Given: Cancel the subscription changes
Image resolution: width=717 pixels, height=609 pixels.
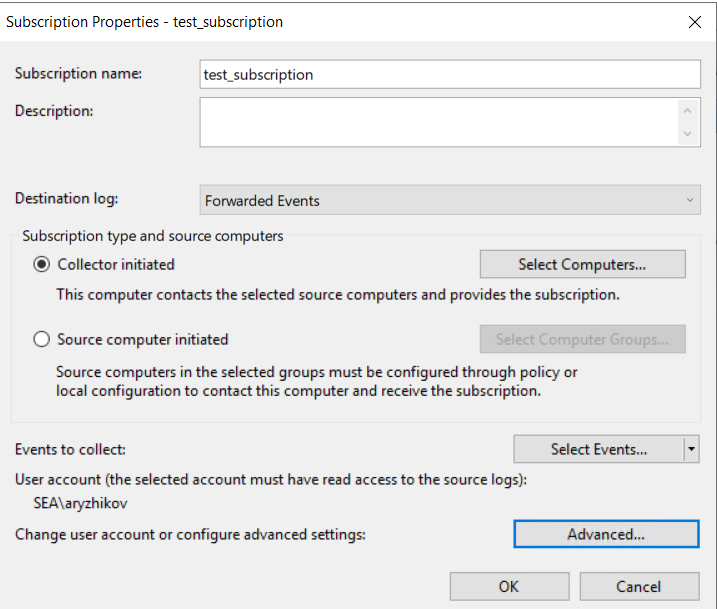Looking at the screenshot, I should click(639, 586).
